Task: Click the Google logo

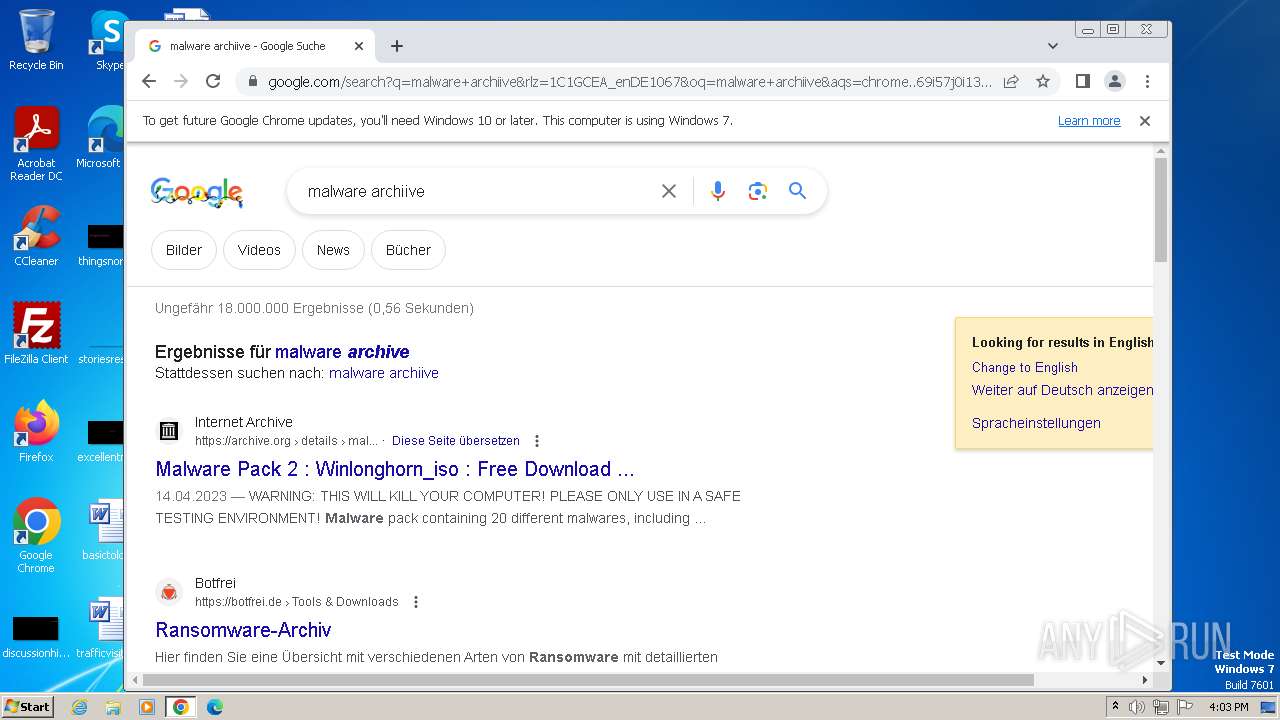Action: (x=197, y=192)
